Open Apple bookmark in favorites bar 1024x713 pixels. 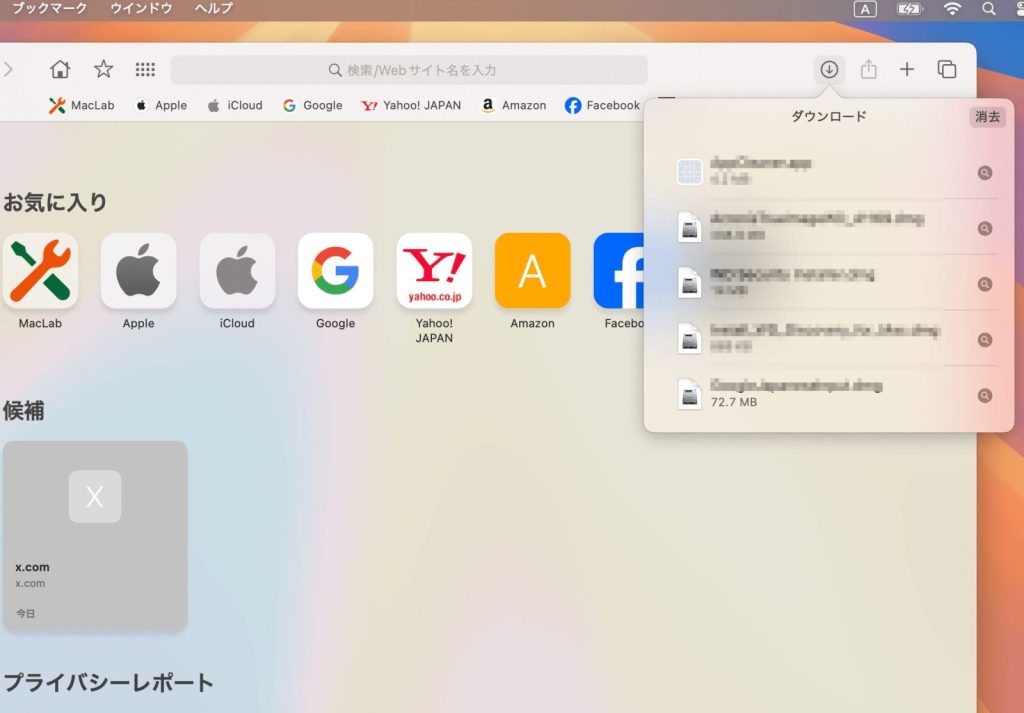(161, 105)
